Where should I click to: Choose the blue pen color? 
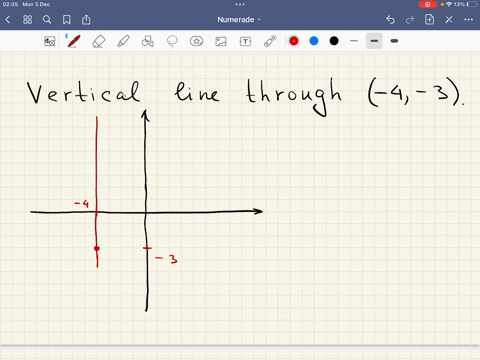314,41
